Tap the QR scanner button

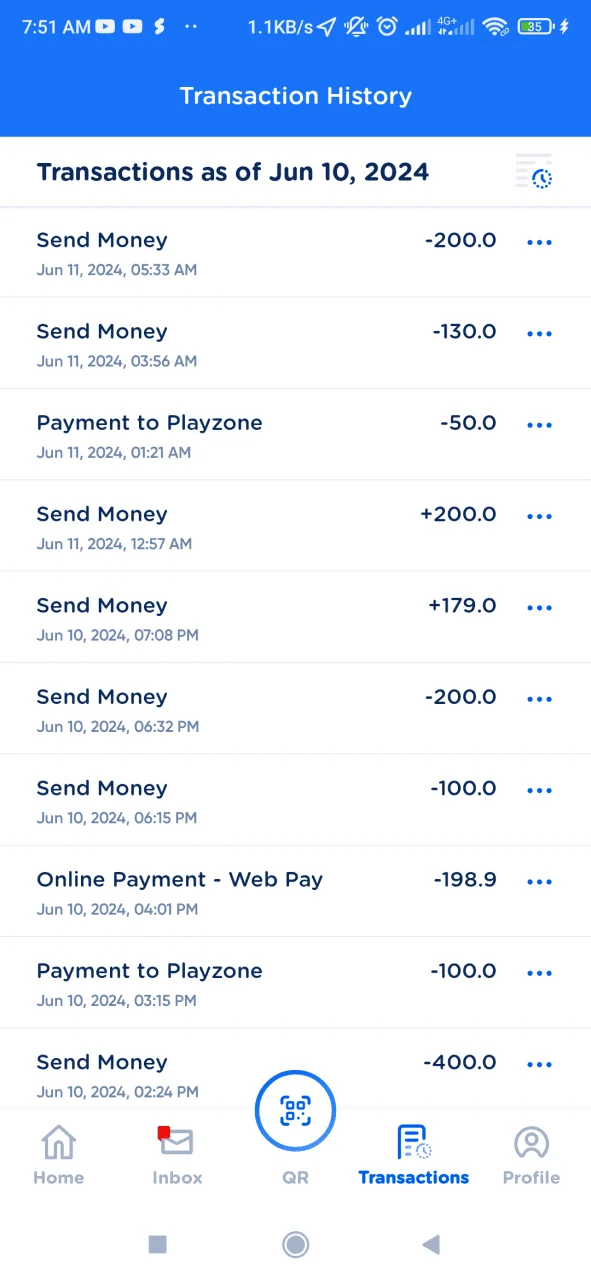click(295, 1110)
